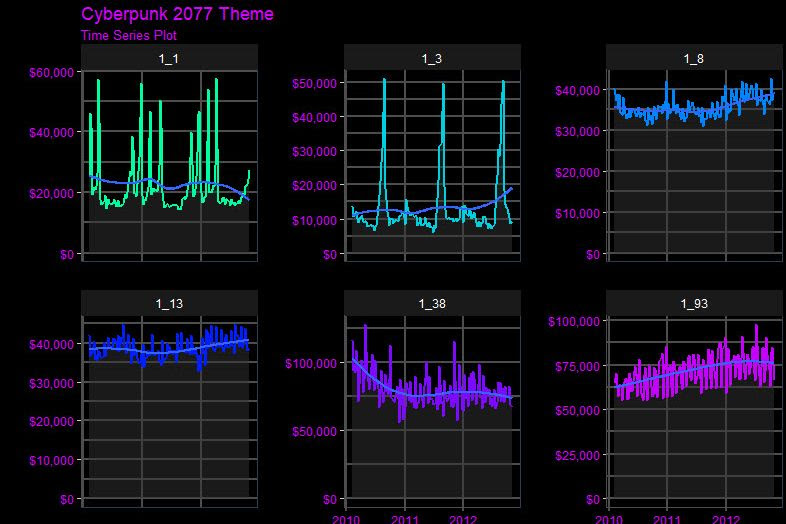The width and height of the screenshot is (786, 524).
Task: Click the $50,000 tick label in panel 1_3
Action: click(x=314, y=83)
